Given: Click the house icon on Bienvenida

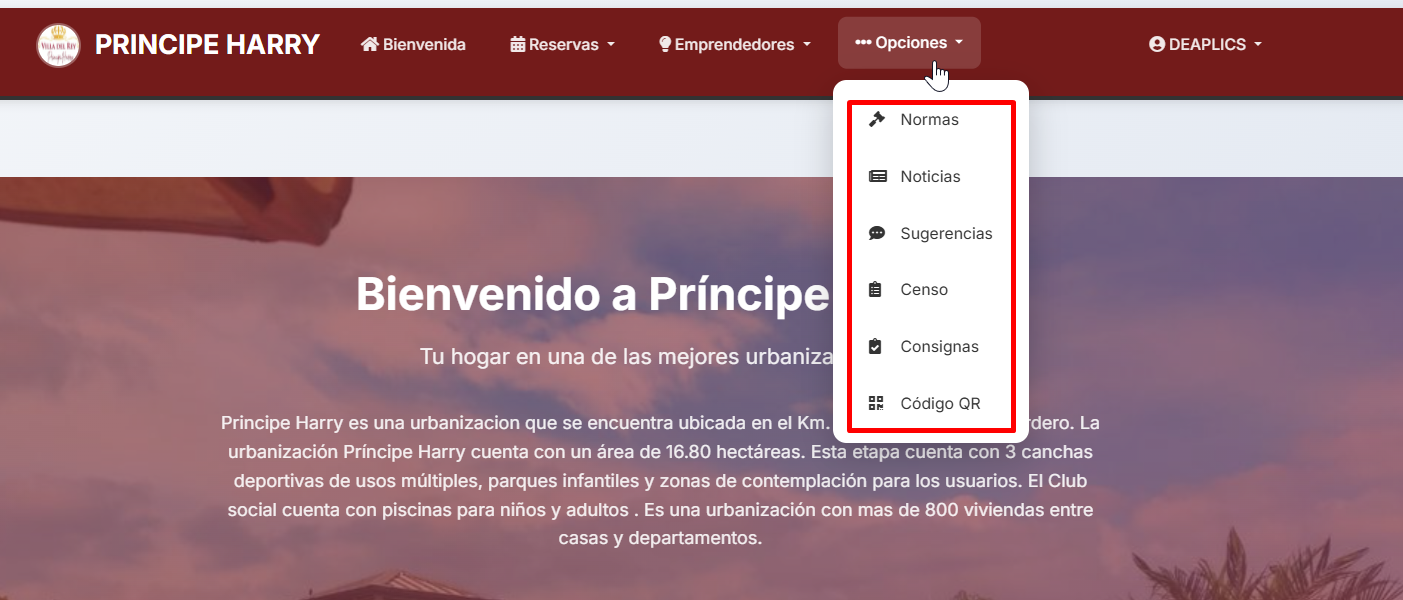Looking at the screenshot, I should pyautogui.click(x=370, y=44).
